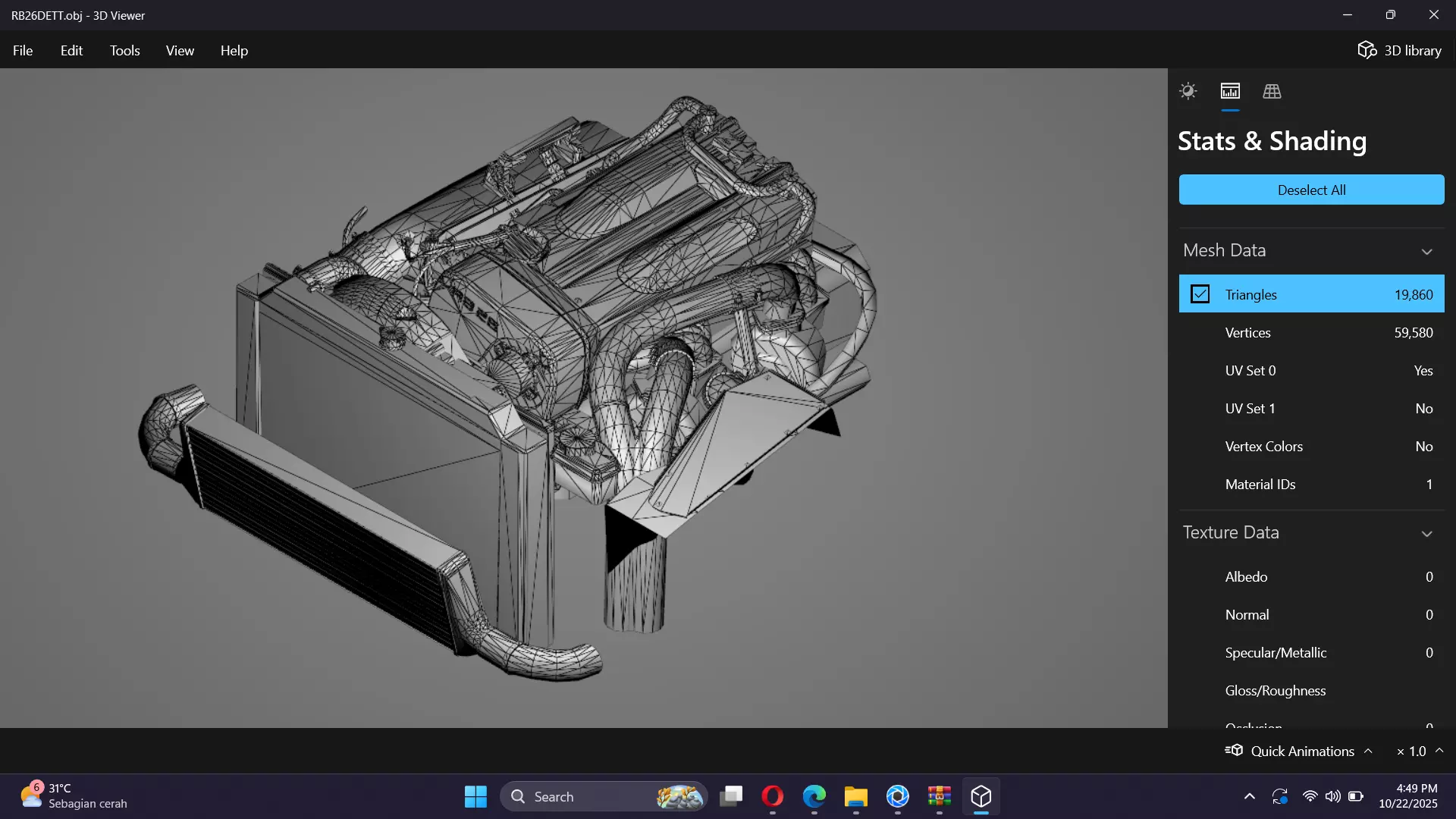
Task: Open the Grid & Views tab icon
Action: [1272, 92]
